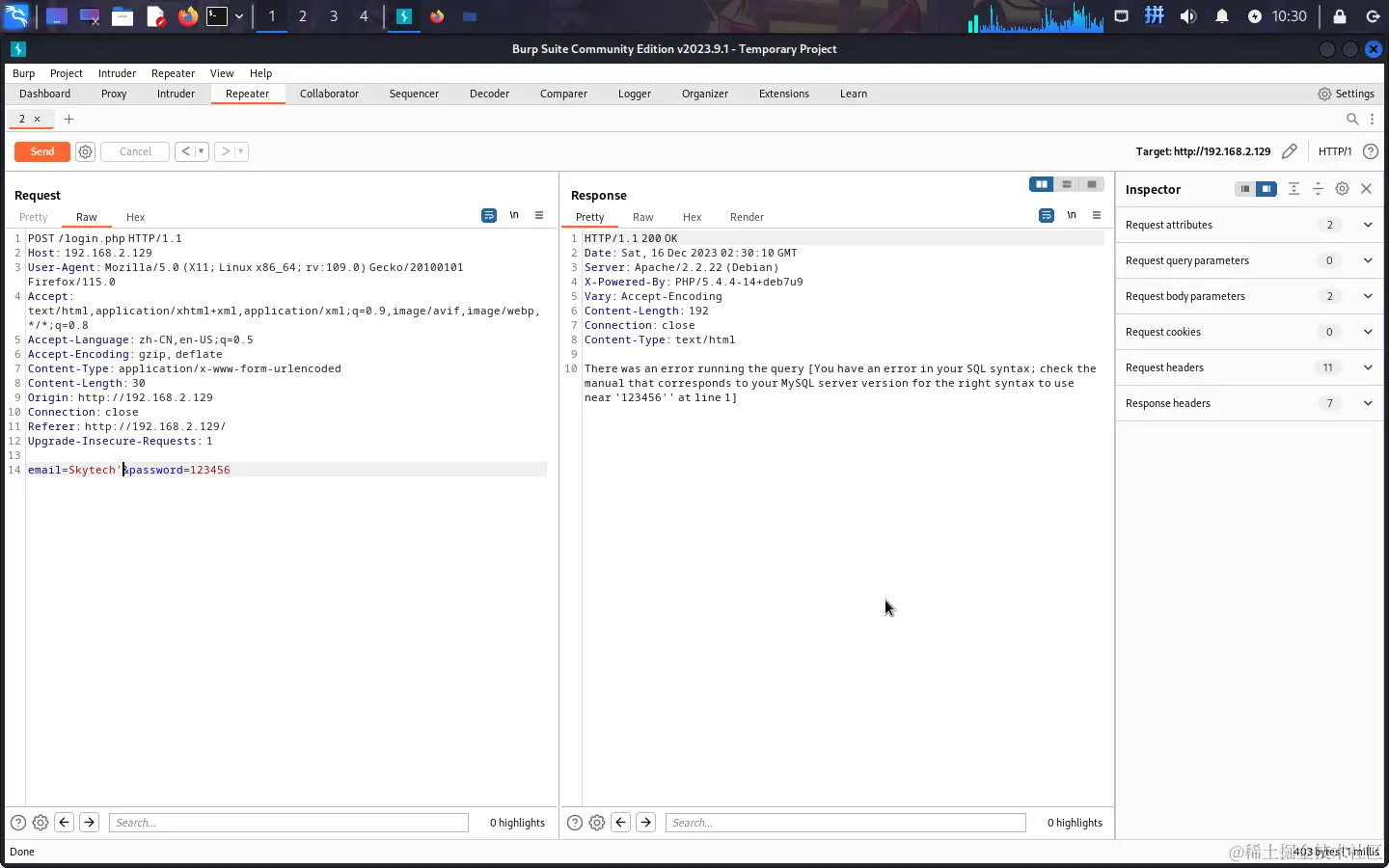1389x868 pixels.
Task: Click request search input field
Action: [x=288, y=823]
